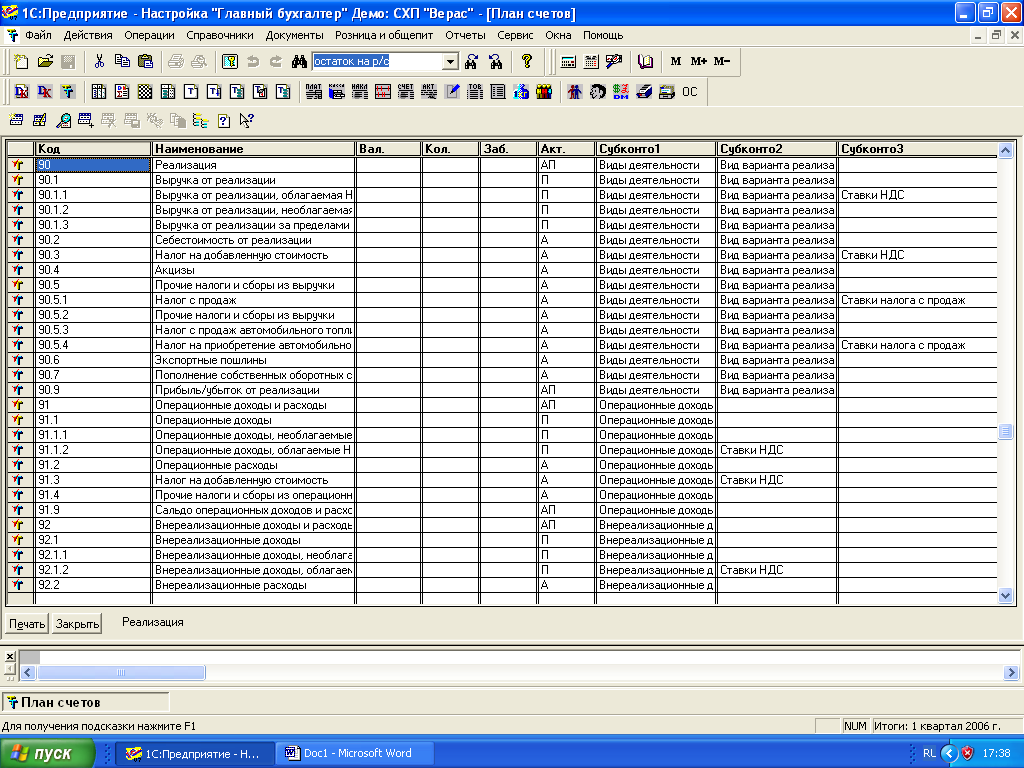The width and height of the screenshot is (1024, 768).
Task: Click the Open file folder icon
Action: [45, 61]
